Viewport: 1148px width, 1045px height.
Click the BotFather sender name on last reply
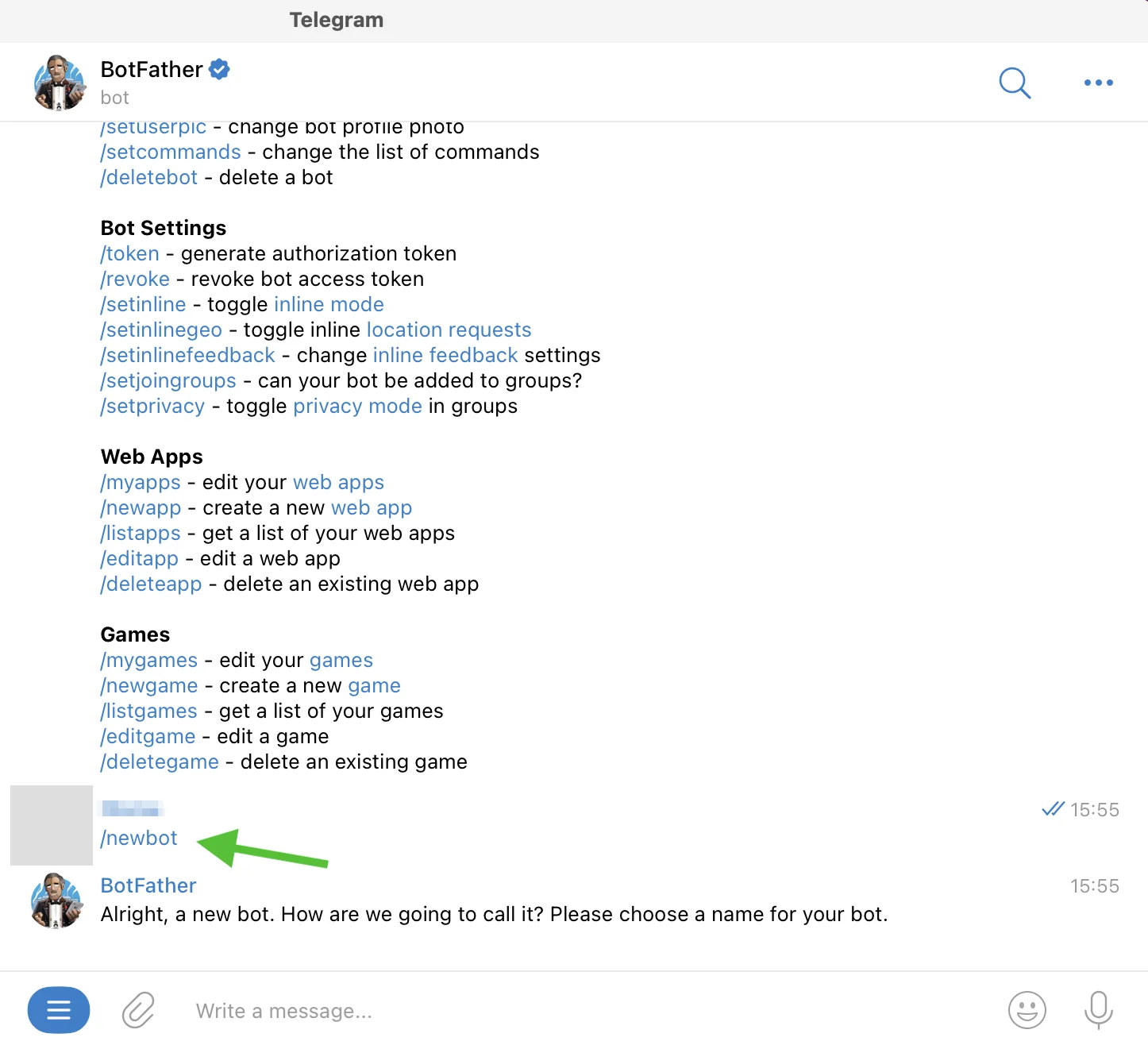click(148, 885)
